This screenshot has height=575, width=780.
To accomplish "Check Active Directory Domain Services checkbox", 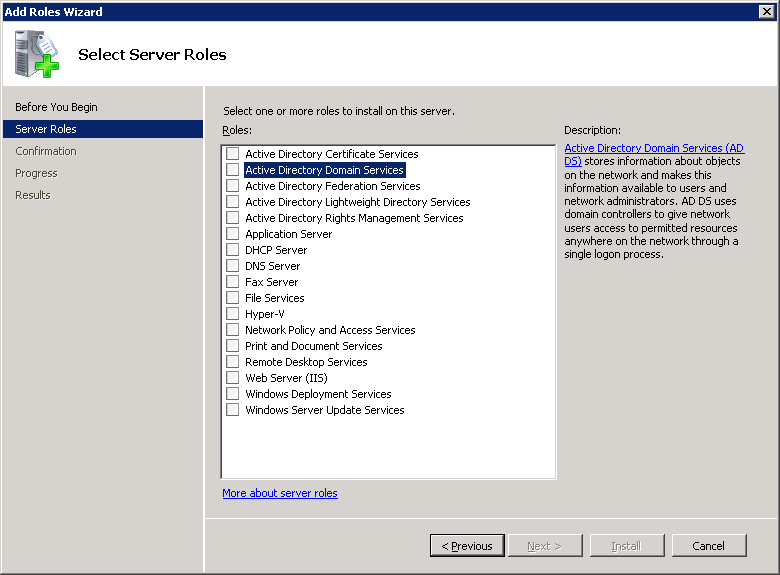I will point(232,170).
